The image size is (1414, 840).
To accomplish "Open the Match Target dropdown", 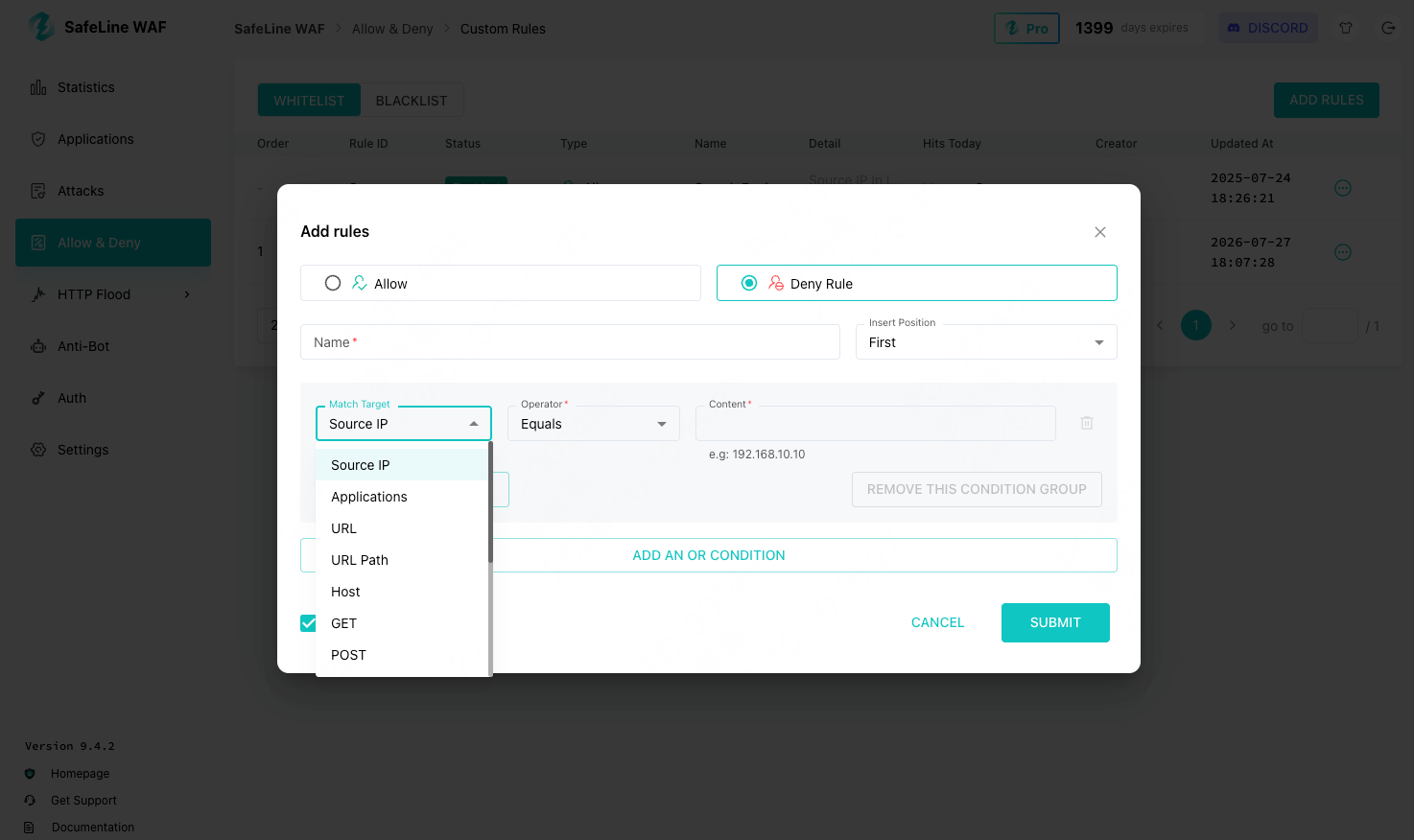I will click(404, 424).
